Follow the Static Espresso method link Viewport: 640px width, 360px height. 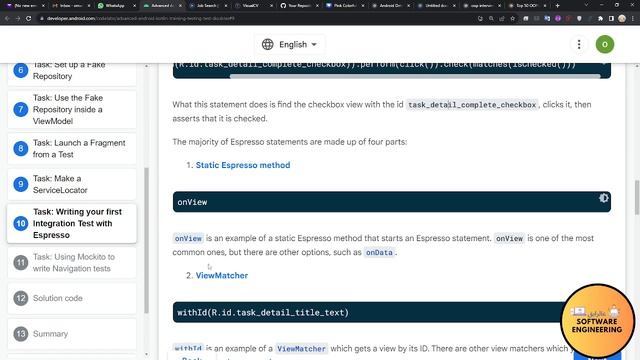tap(243, 165)
